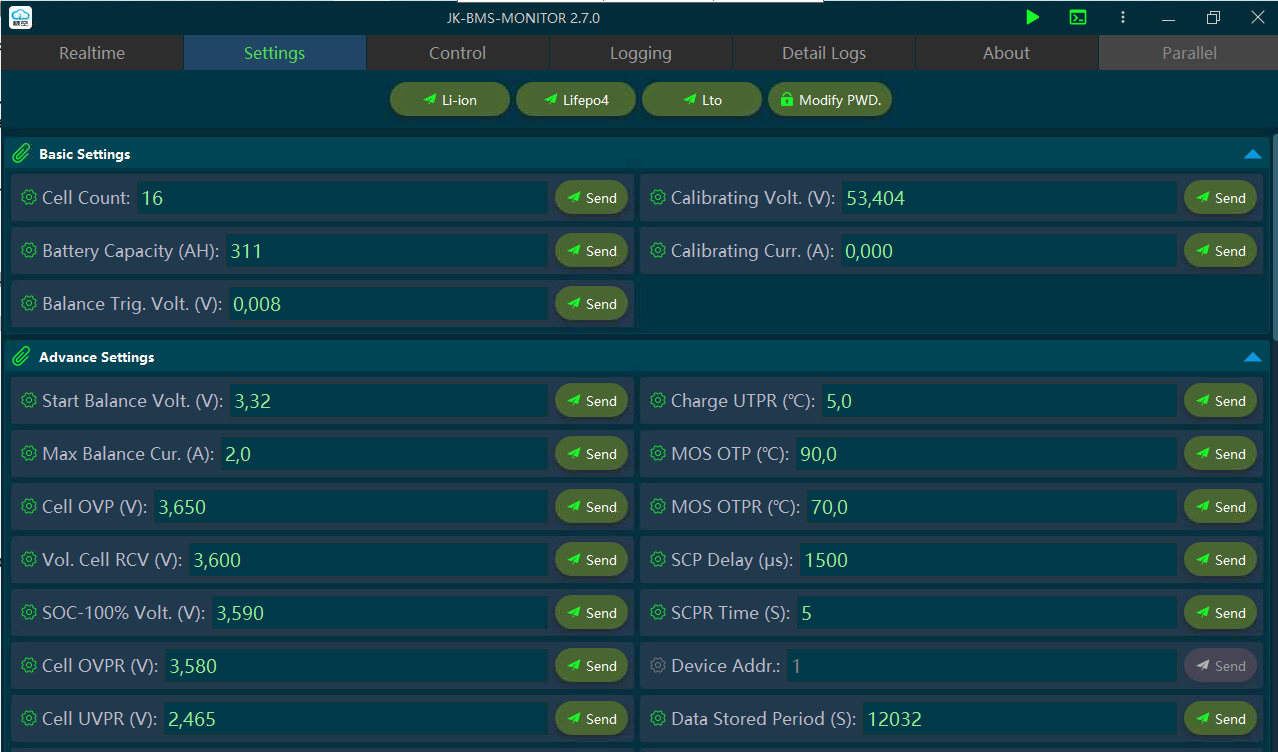Send the SCP Delay value

(1220, 560)
